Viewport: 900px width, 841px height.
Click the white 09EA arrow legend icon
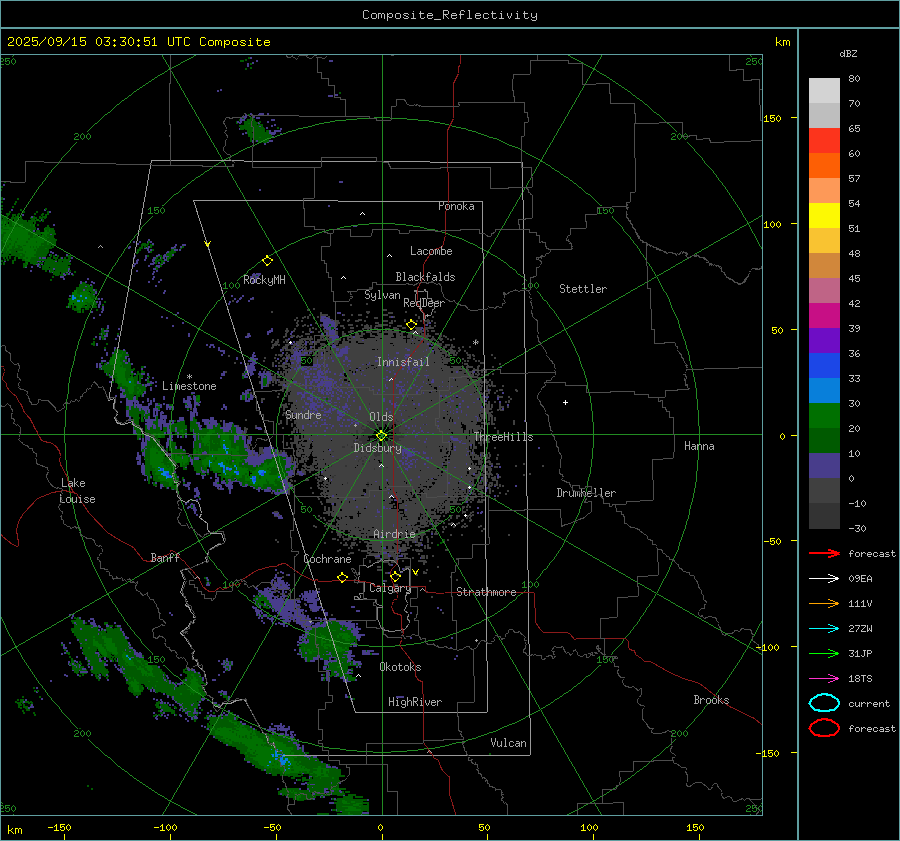tap(824, 579)
